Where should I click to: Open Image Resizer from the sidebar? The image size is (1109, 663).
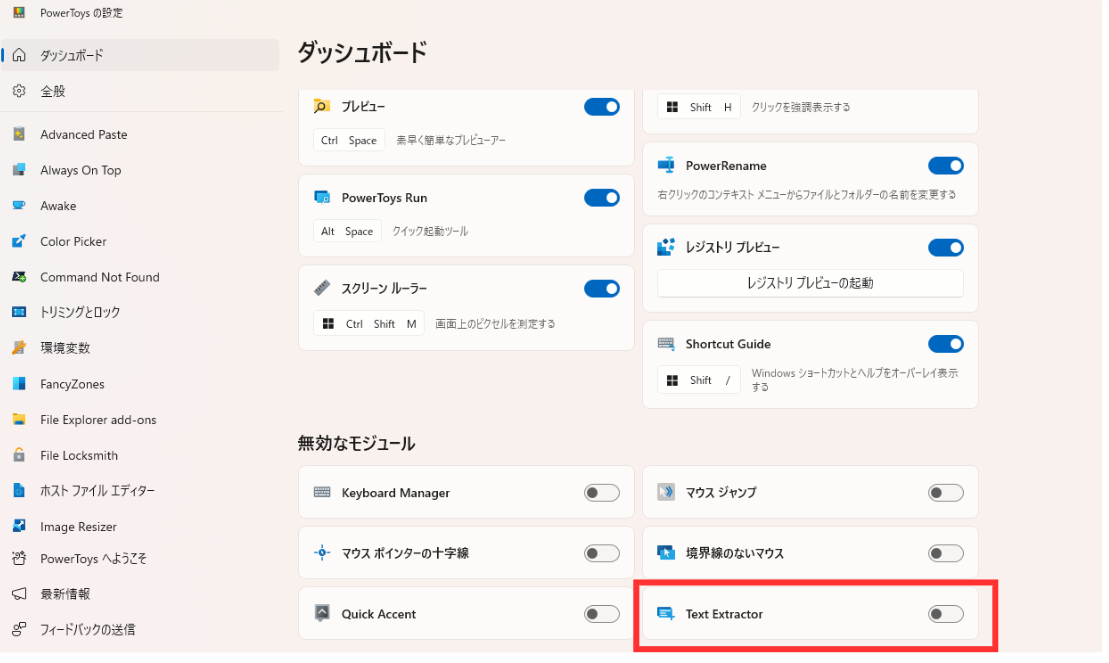coord(140,526)
